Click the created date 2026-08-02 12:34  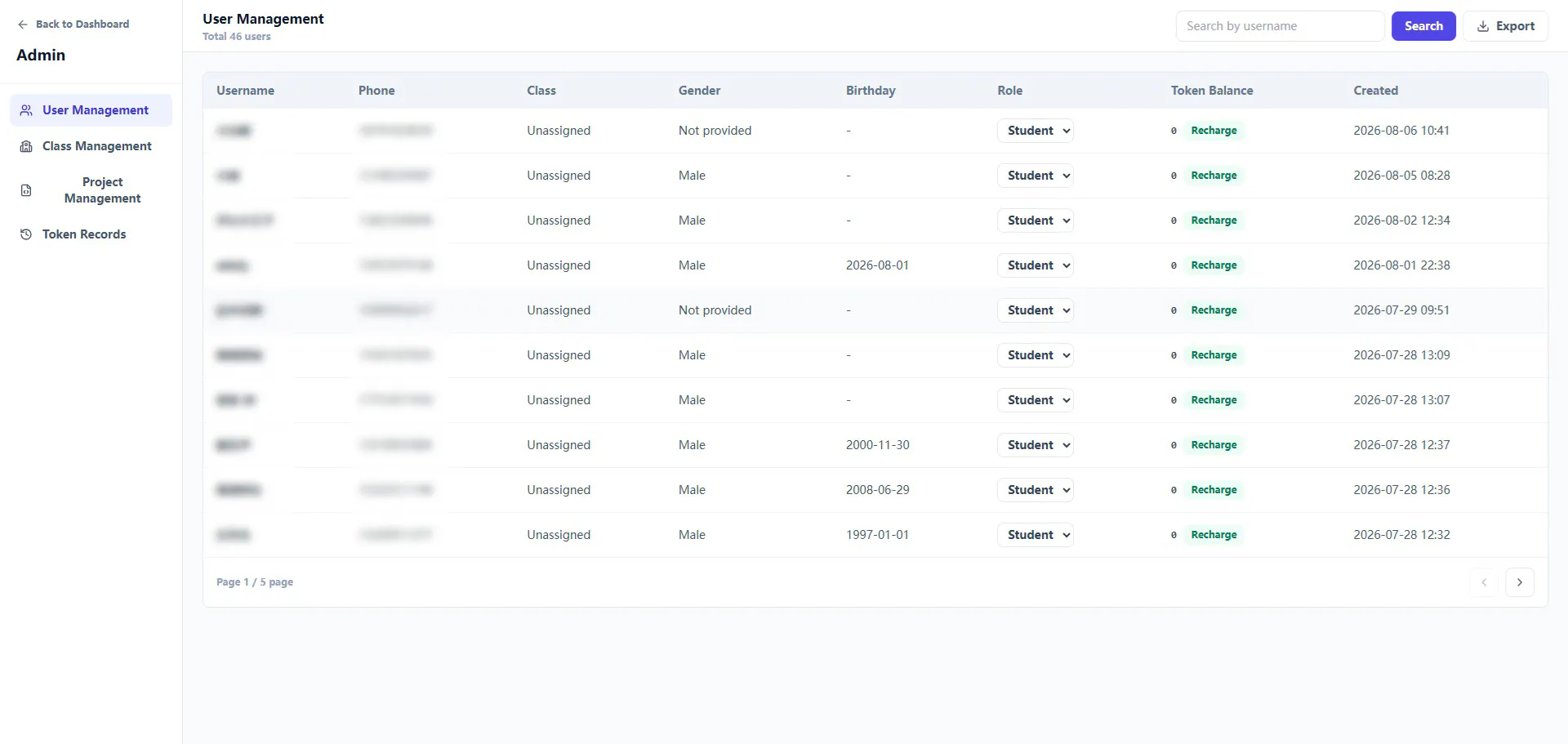[x=1401, y=221]
